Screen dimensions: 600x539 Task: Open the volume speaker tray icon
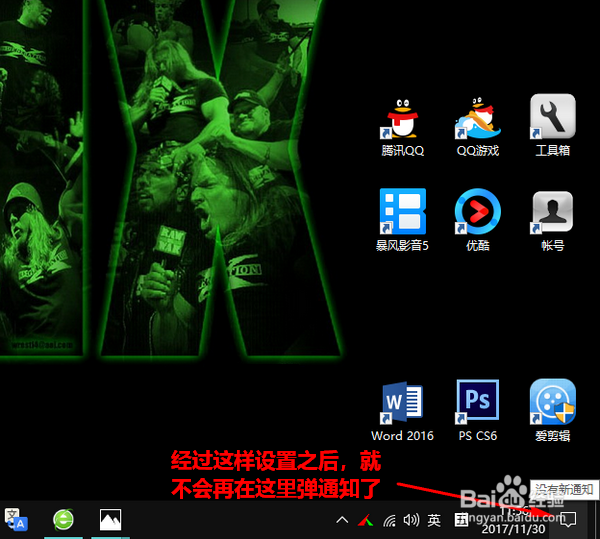[411, 520]
